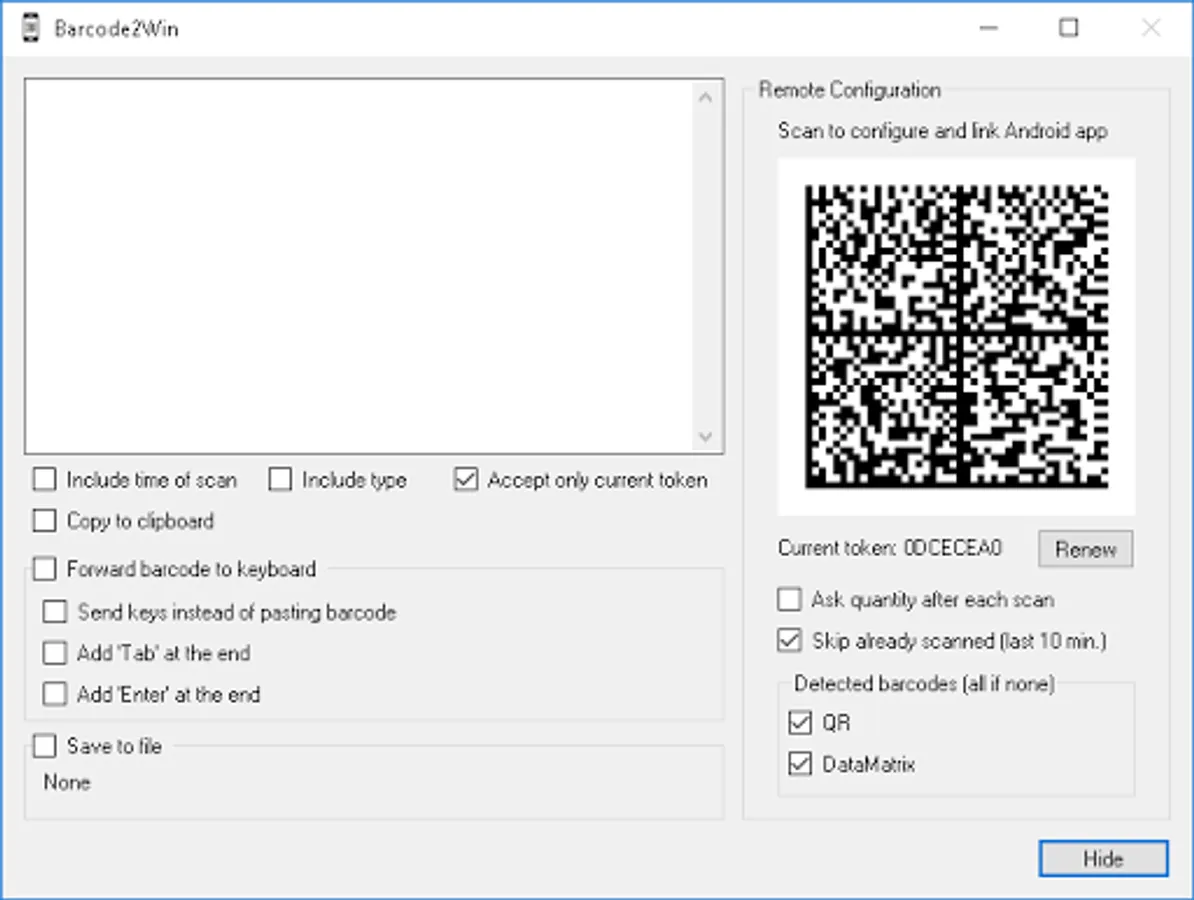Minimize the Barcode2Win window
The width and height of the screenshot is (1194, 900).
pos(988,28)
